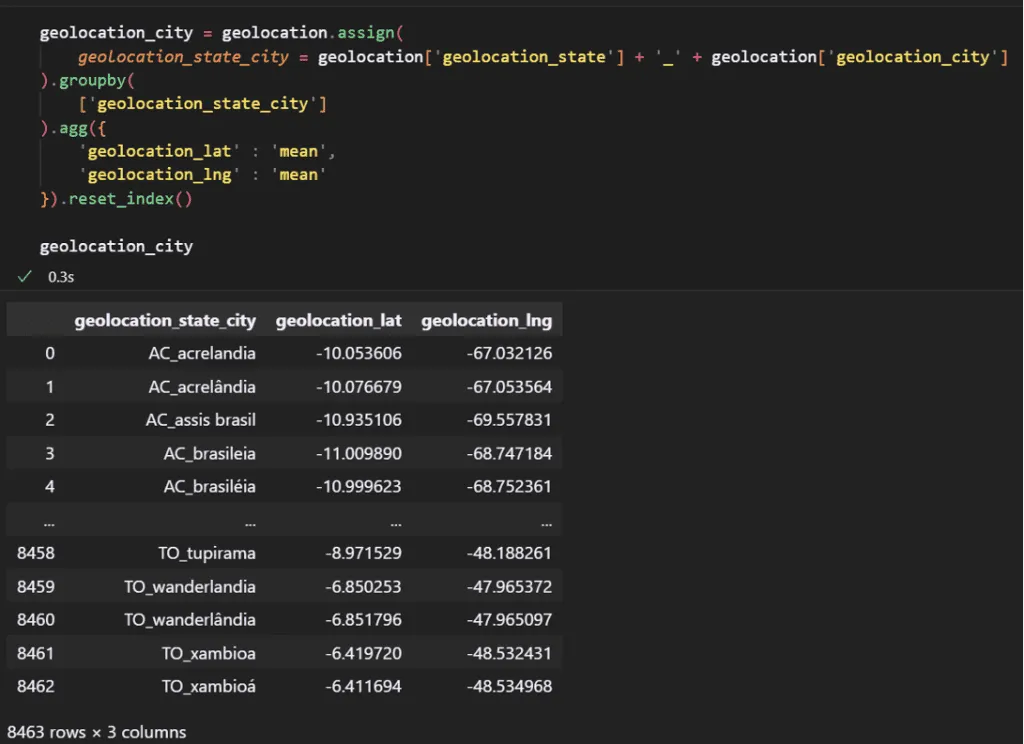Image resolution: width=1024 pixels, height=744 pixels.
Task: Place cursor on .reset_index() in the code
Action: coord(127,199)
